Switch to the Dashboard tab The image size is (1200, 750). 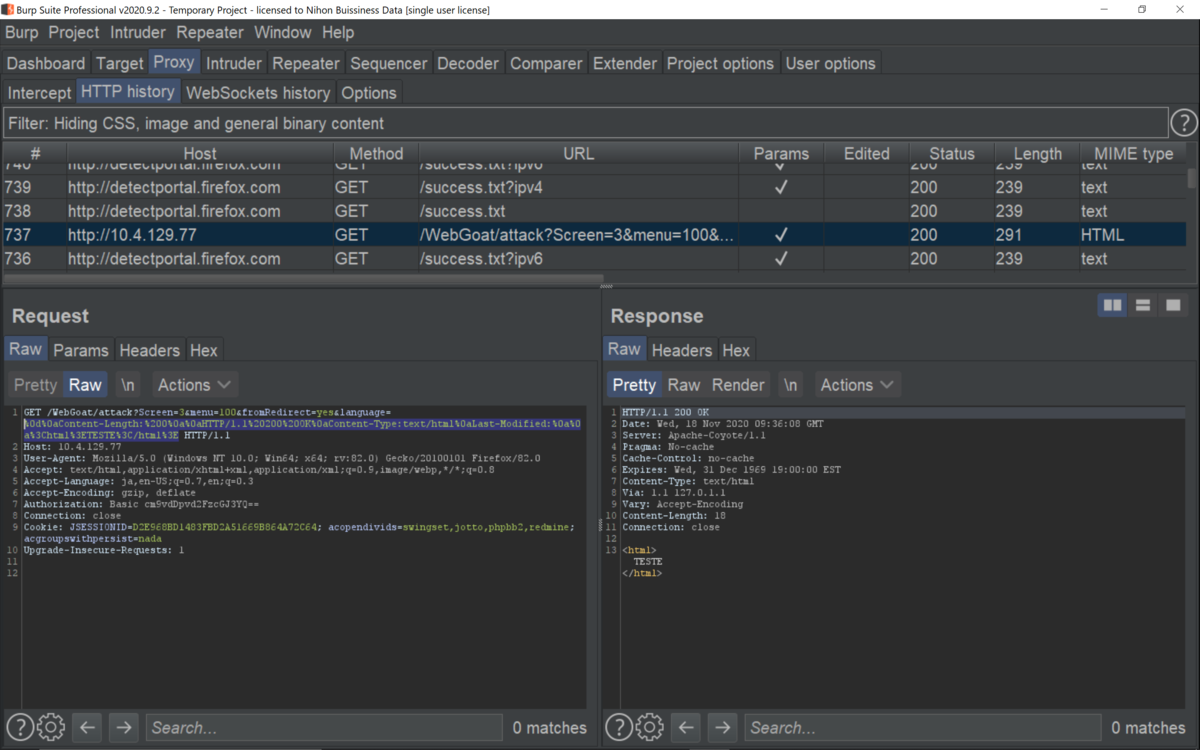[46, 63]
